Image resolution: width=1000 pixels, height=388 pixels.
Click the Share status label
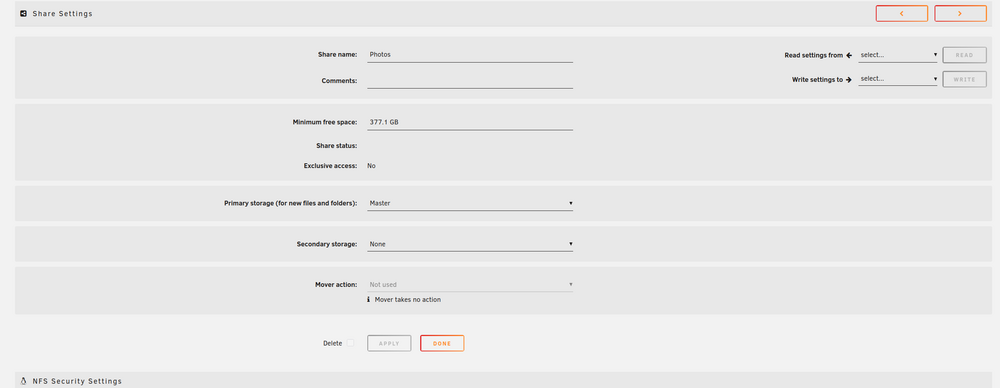click(337, 146)
